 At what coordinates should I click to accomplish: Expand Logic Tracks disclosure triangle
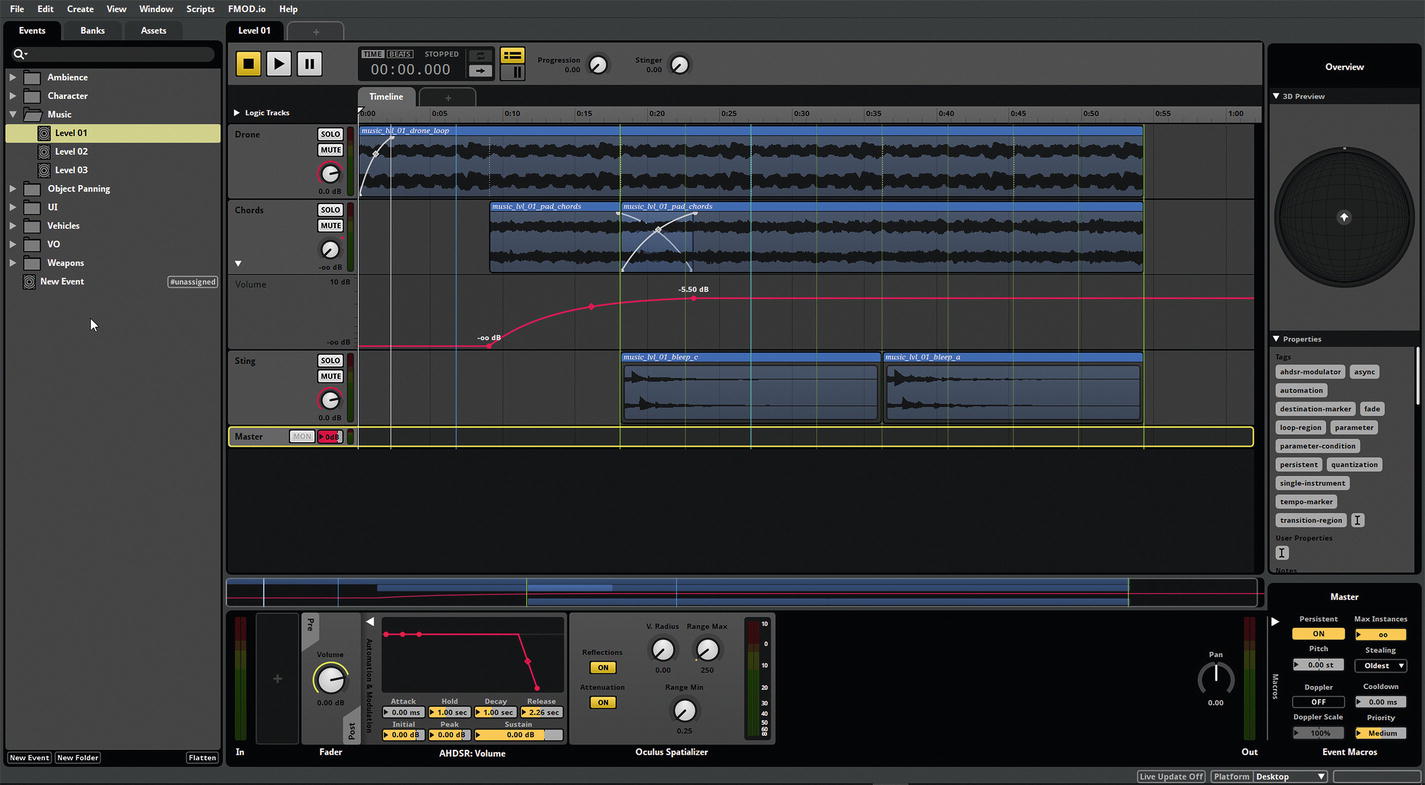(x=237, y=113)
